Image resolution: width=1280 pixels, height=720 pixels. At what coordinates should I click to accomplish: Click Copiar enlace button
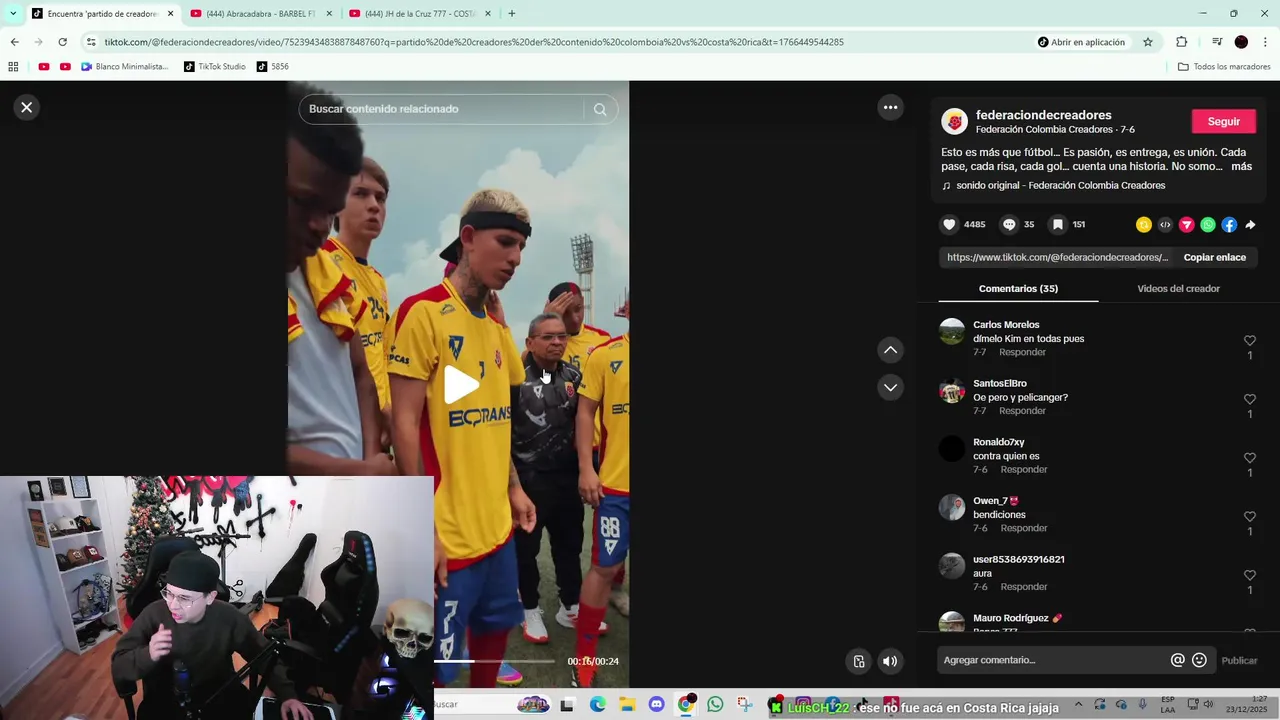[1214, 257]
